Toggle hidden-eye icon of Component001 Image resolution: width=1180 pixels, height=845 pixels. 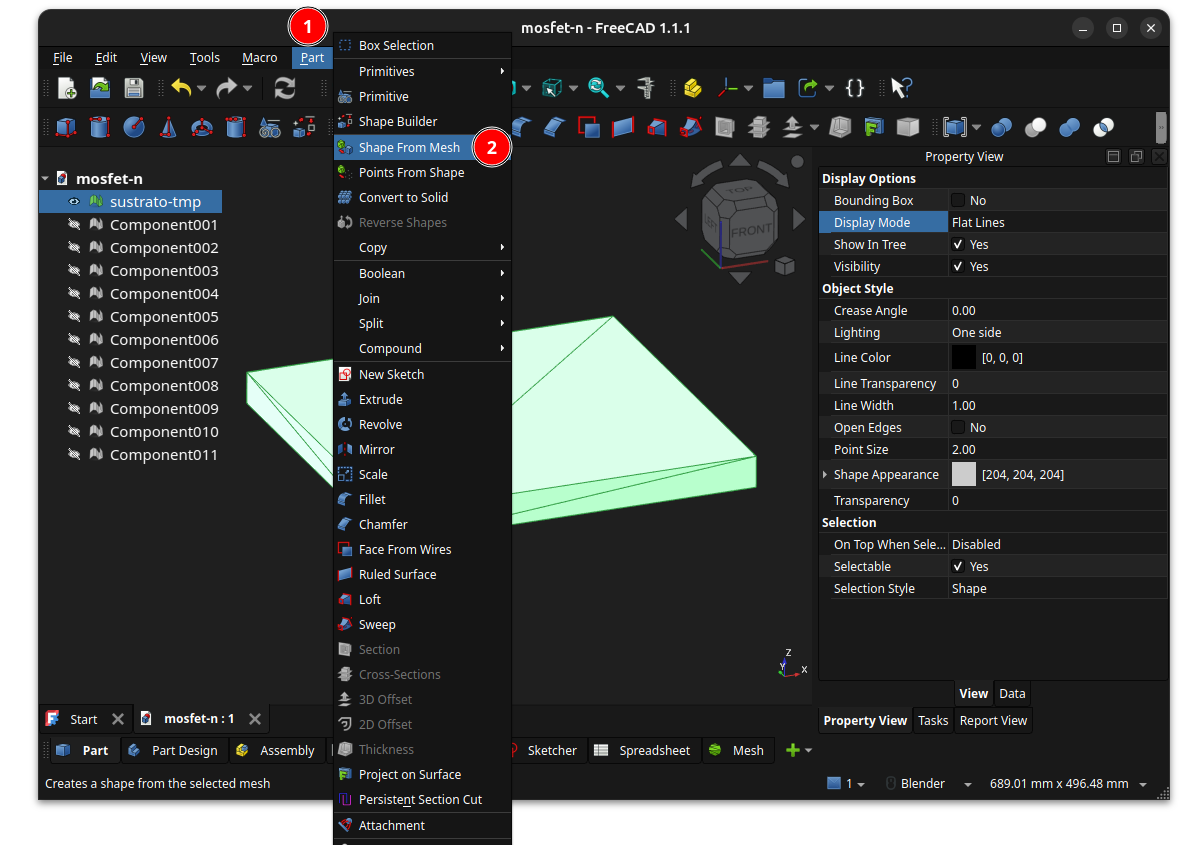74,224
